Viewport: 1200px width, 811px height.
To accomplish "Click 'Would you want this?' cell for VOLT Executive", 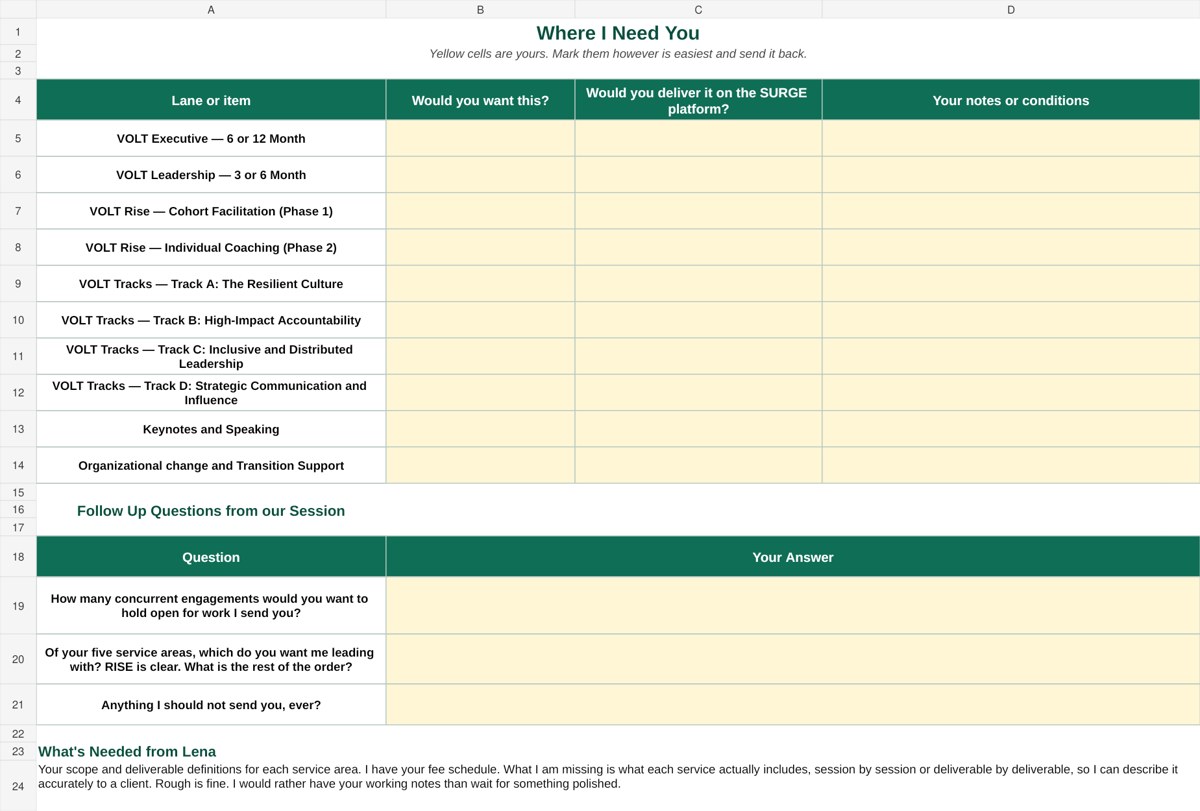I will tap(480, 138).
